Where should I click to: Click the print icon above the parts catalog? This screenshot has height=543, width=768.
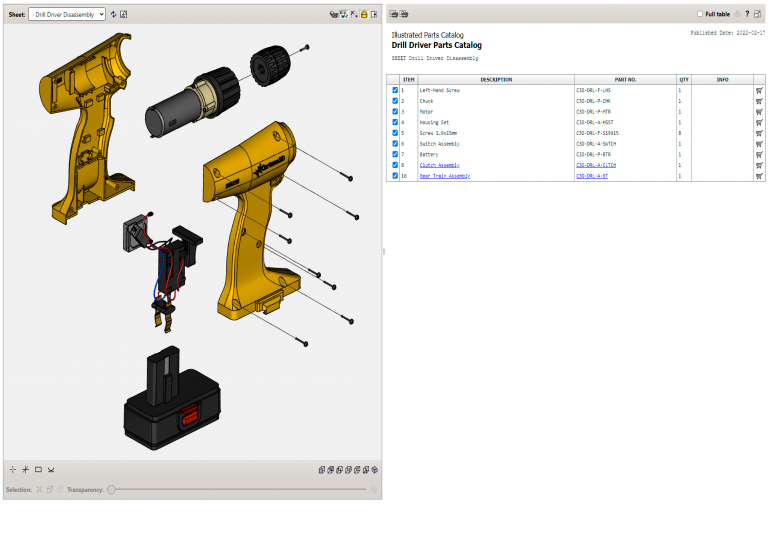[x=394, y=14]
